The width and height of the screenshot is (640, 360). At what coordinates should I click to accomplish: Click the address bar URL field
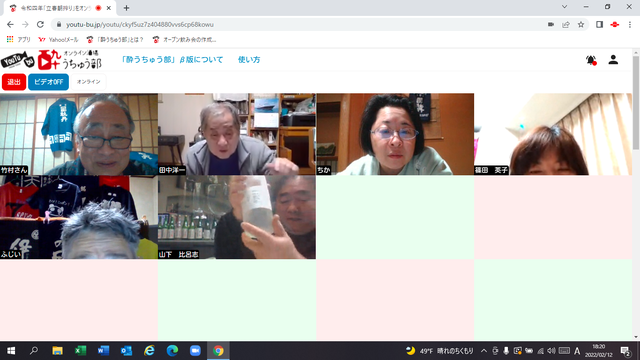pos(302,24)
